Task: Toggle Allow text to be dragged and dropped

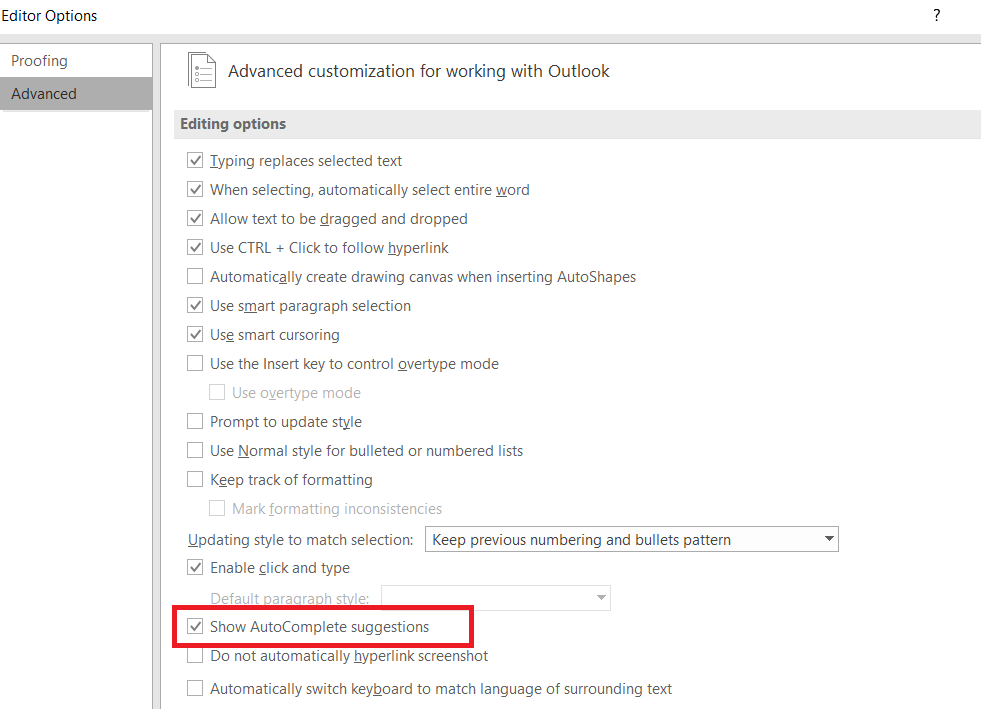Action: pyautogui.click(x=195, y=218)
